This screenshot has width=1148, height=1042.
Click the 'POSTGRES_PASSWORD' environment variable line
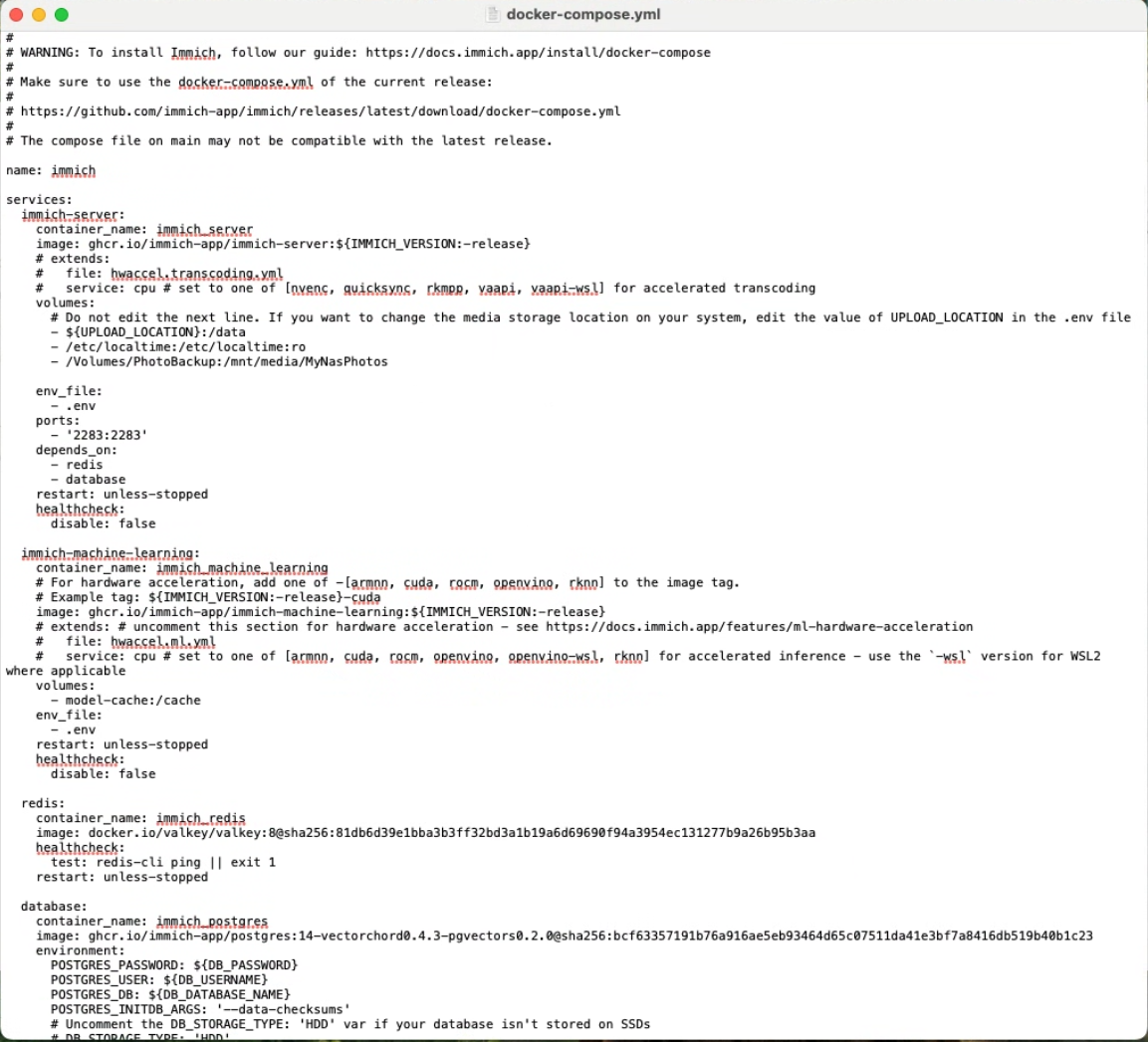172,964
